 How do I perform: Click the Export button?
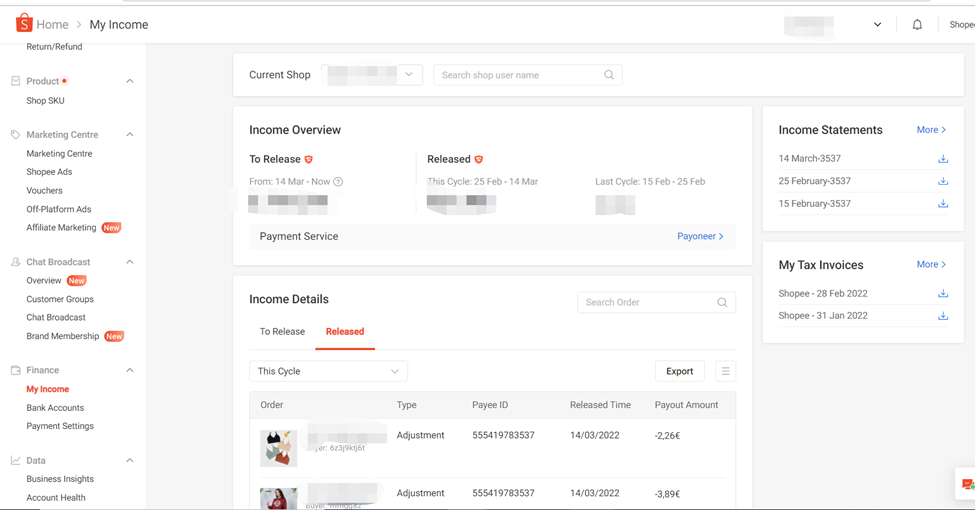(679, 371)
